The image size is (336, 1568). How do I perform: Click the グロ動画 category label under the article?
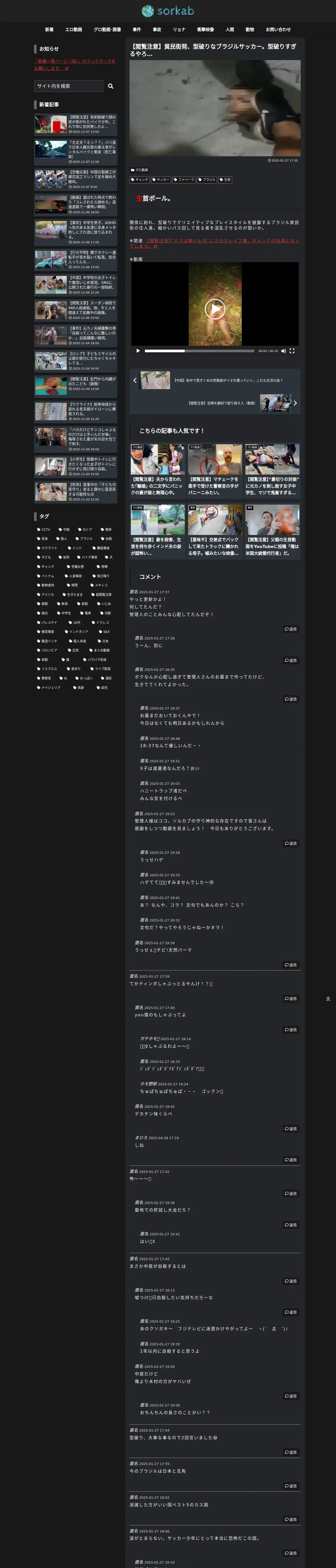pyautogui.click(x=140, y=170)
